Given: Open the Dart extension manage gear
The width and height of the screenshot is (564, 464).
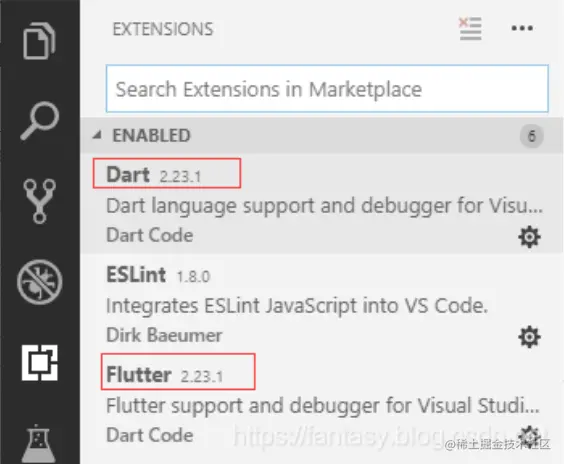Looking at the screenshot, I should pos(529,237).
